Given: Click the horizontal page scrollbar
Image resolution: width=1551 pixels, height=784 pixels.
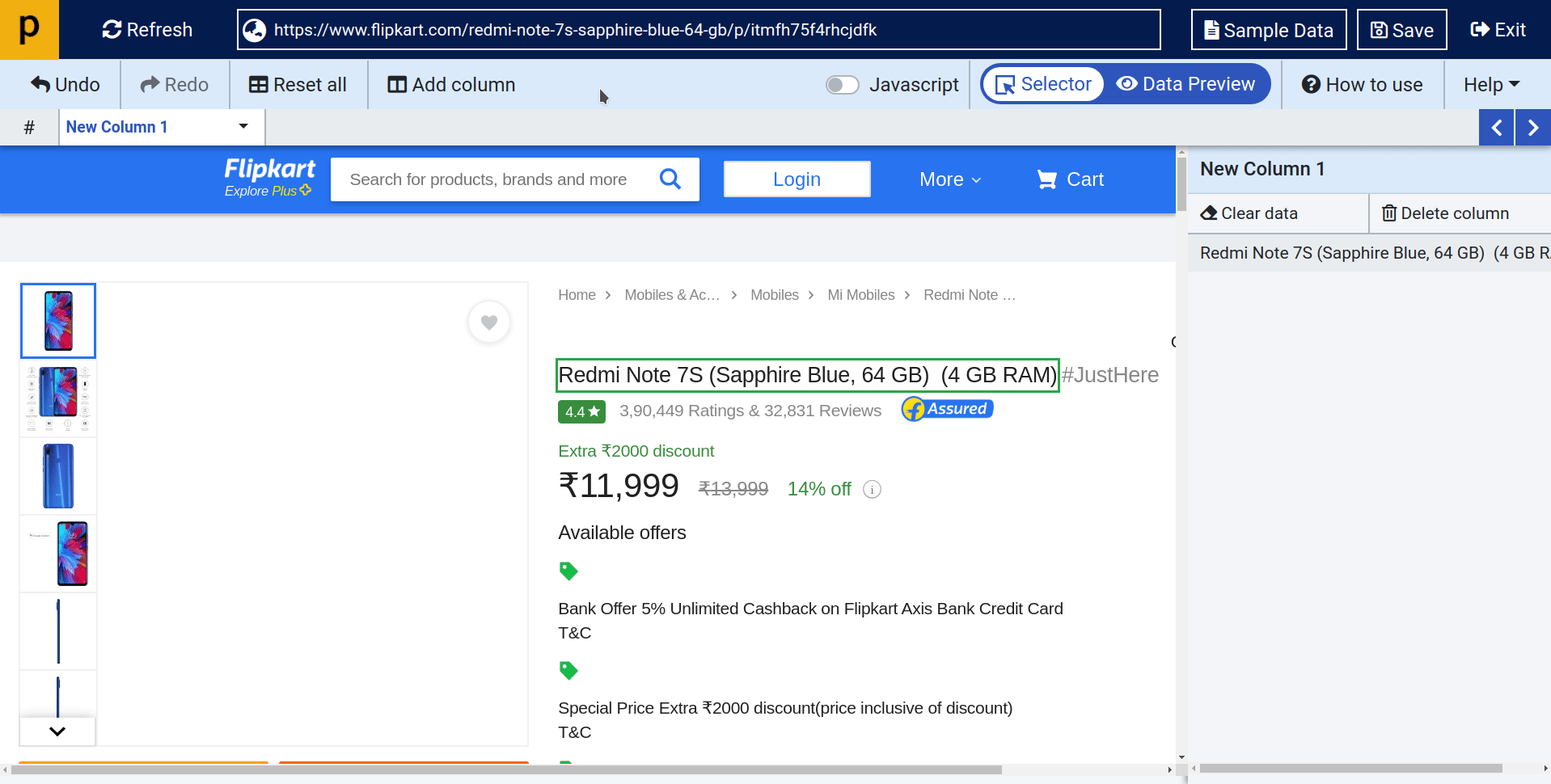Looking at the screenshot, I should coord(506,769).
